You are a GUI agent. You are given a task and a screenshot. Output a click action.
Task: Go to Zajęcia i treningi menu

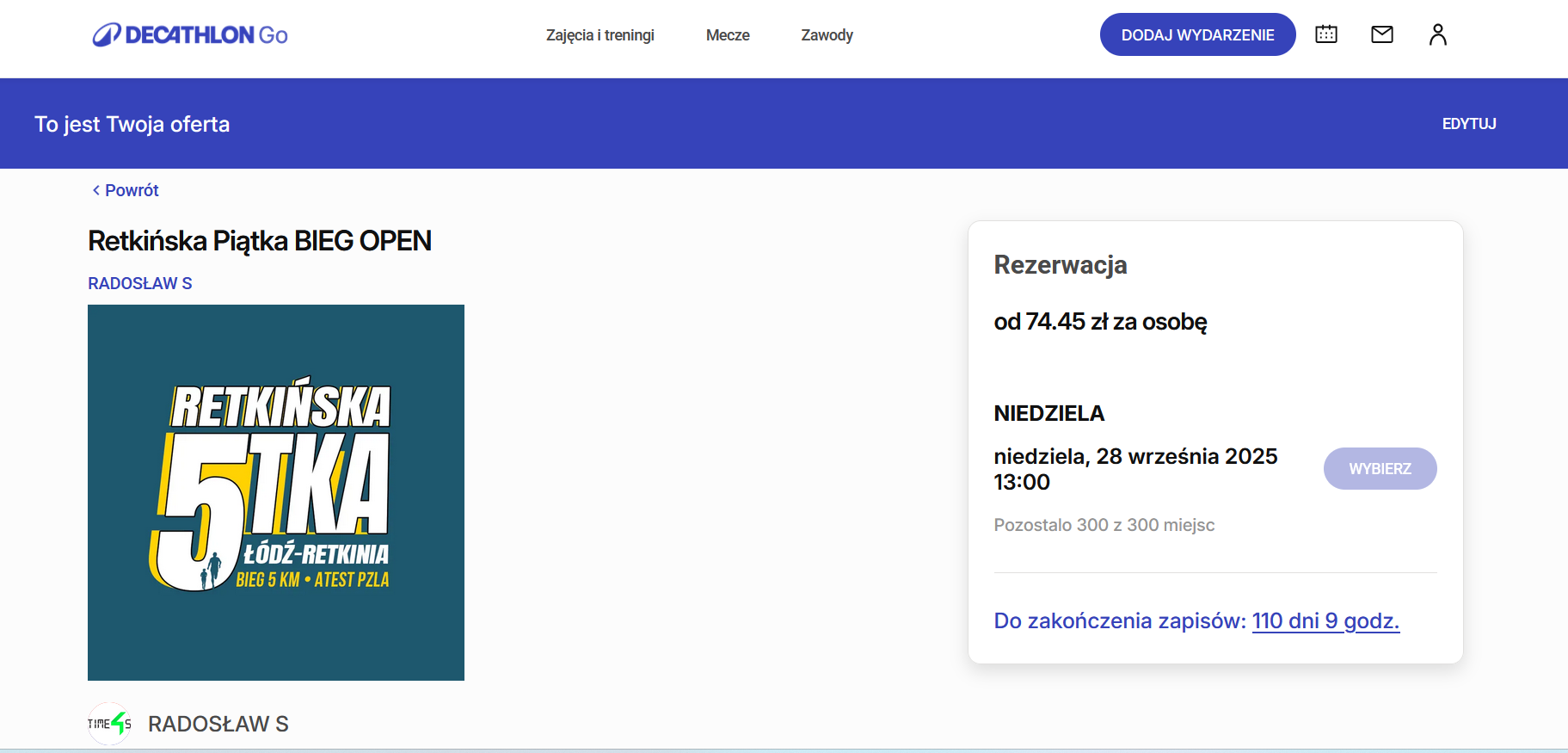coord(600,35)
